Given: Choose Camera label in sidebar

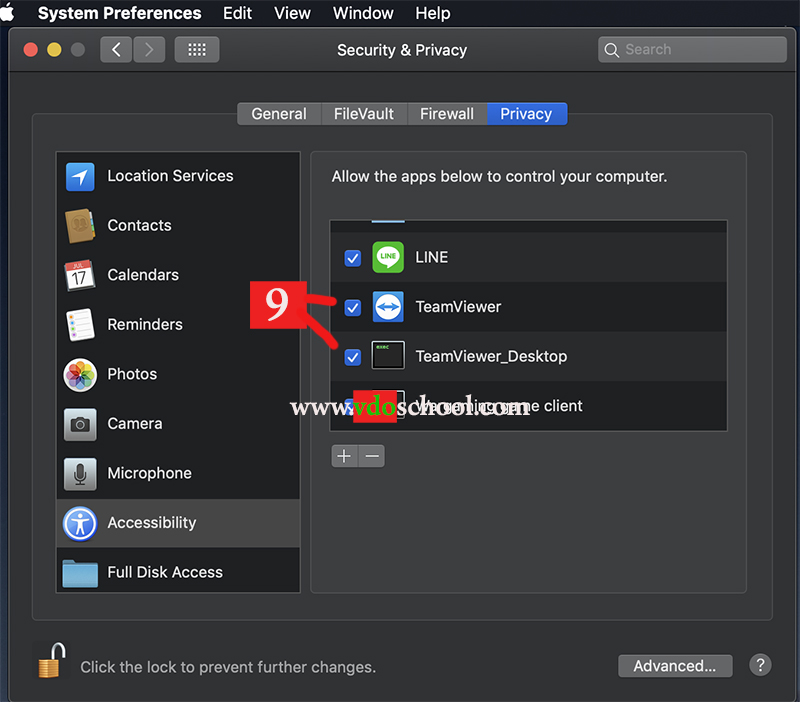Looking at the screenshot, I should pos(135,423).
